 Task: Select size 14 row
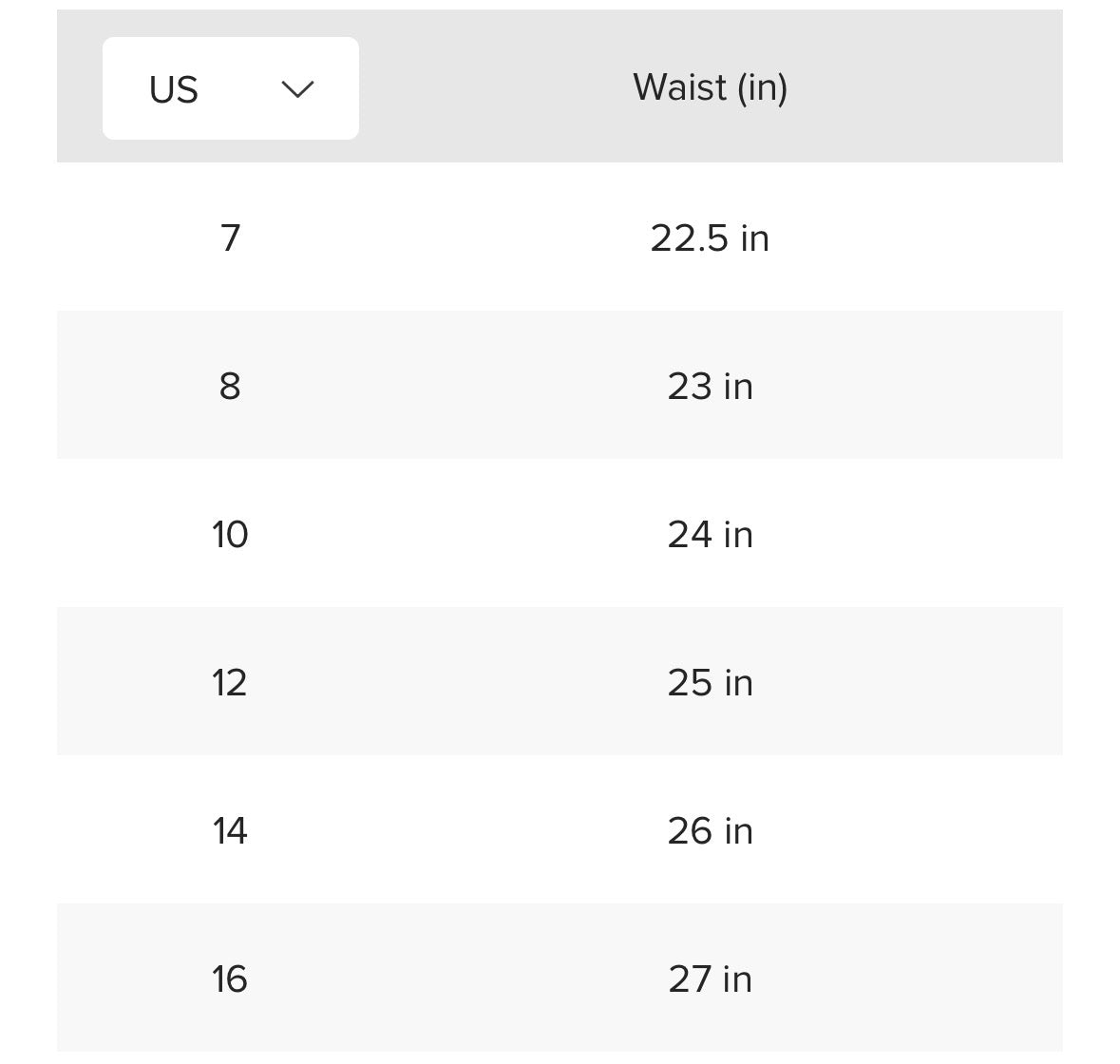click(x=230, y=829)
